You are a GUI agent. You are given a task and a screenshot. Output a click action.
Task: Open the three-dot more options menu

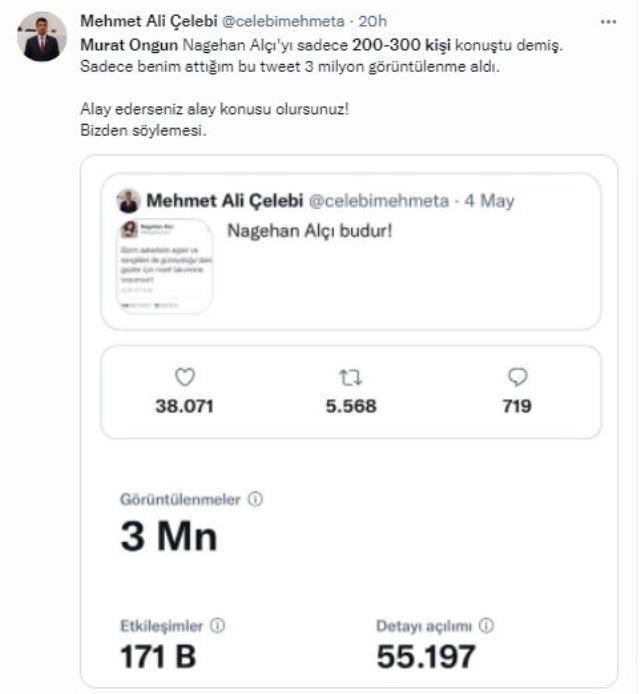(x=609, y=21)
